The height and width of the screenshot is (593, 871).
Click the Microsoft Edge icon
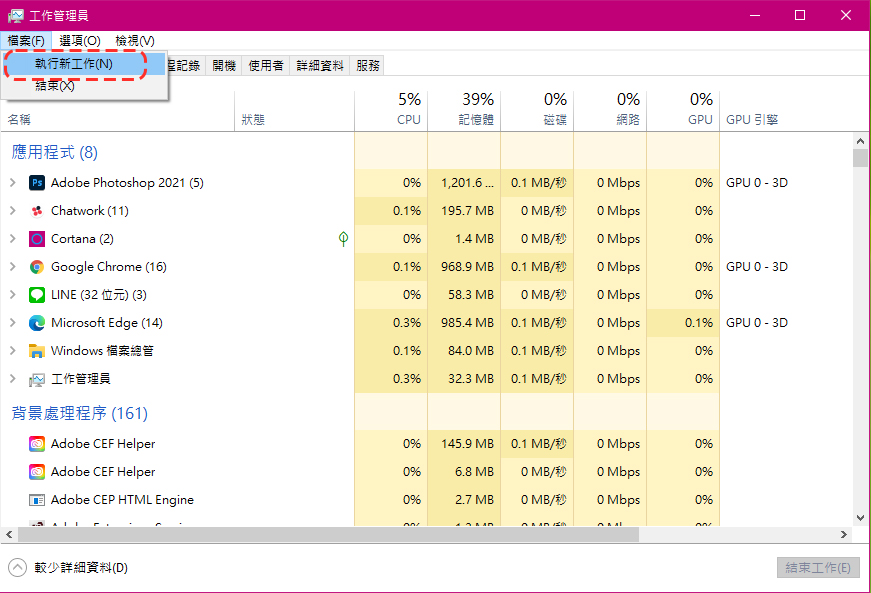(37, 323)
